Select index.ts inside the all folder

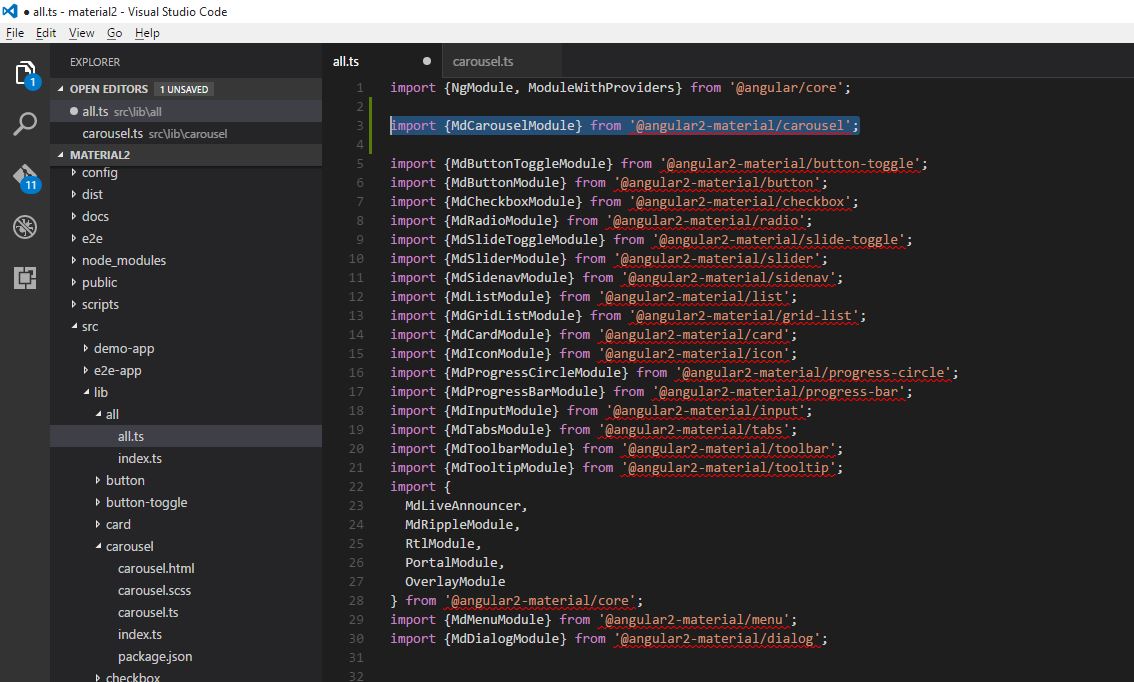coord(140,458)
